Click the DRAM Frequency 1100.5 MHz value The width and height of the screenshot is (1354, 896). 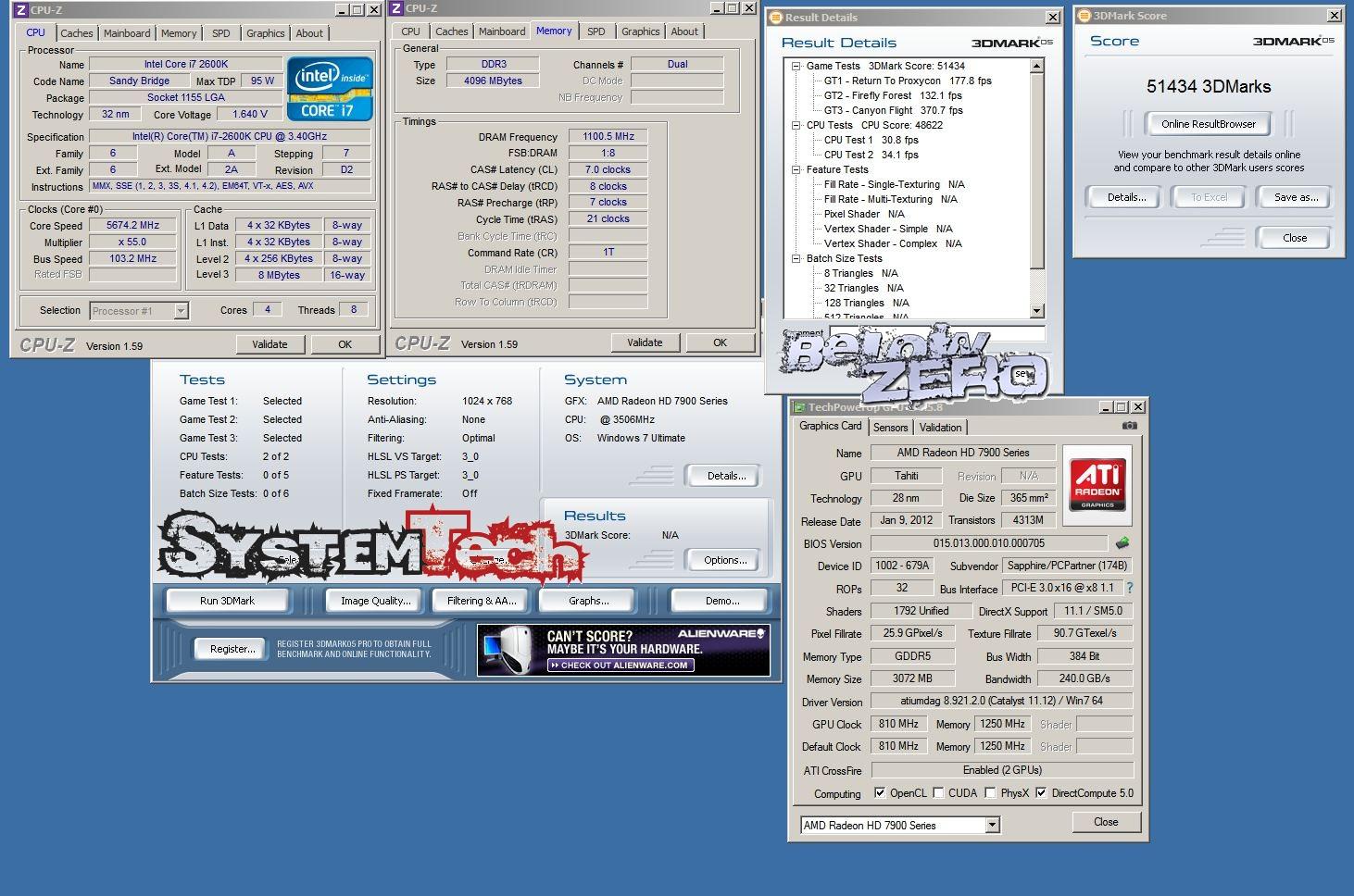pos(608,136)
